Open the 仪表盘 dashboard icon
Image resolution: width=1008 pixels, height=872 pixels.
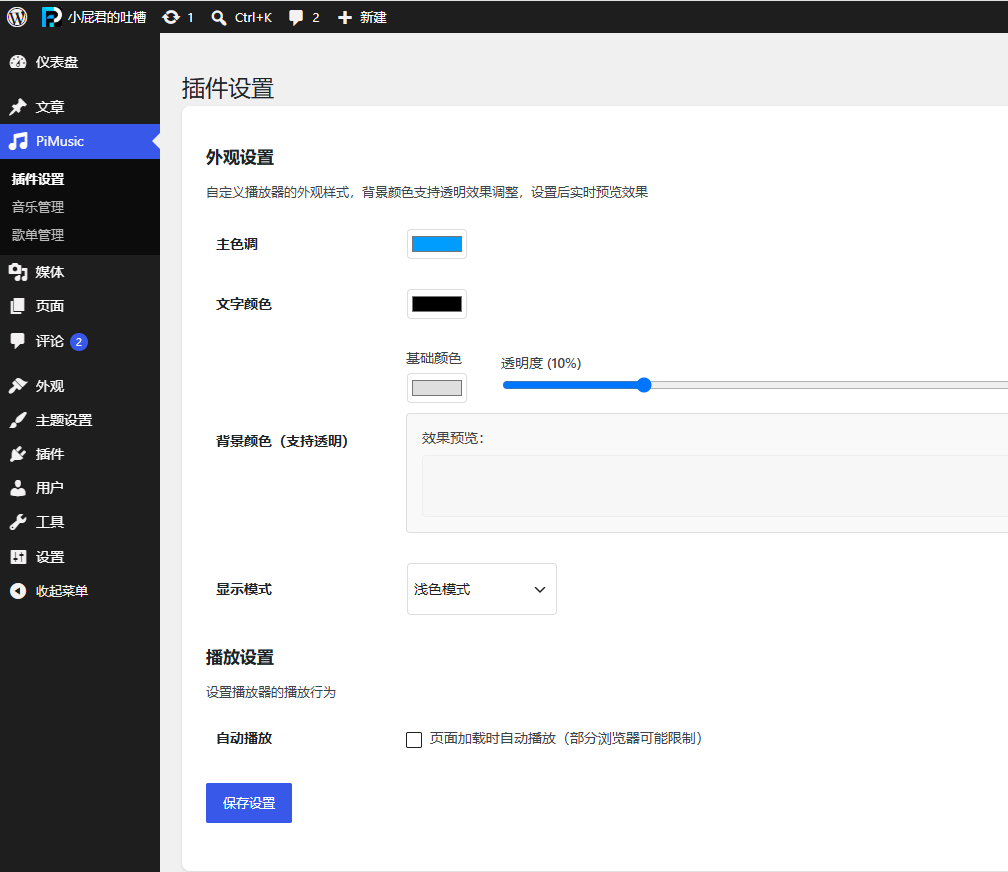pyautogui.click(x=18, y=62)
